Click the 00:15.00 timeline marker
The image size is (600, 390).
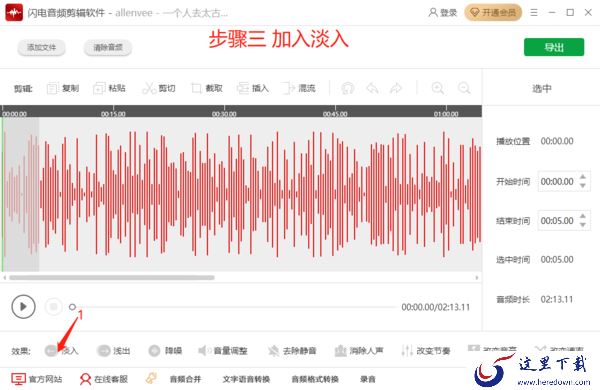point(113,114)
